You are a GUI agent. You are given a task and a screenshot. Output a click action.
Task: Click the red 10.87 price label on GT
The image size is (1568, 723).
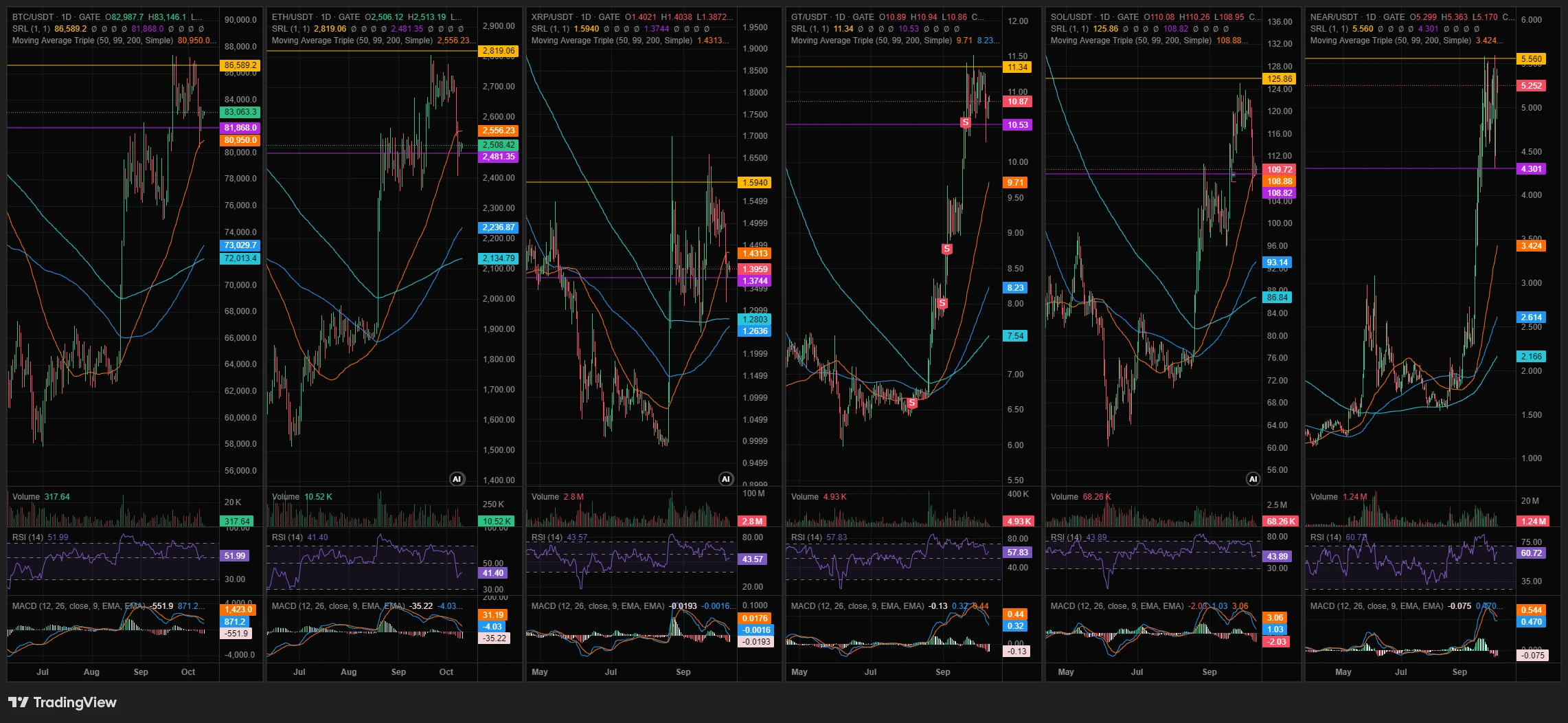tap(1017, 102)
